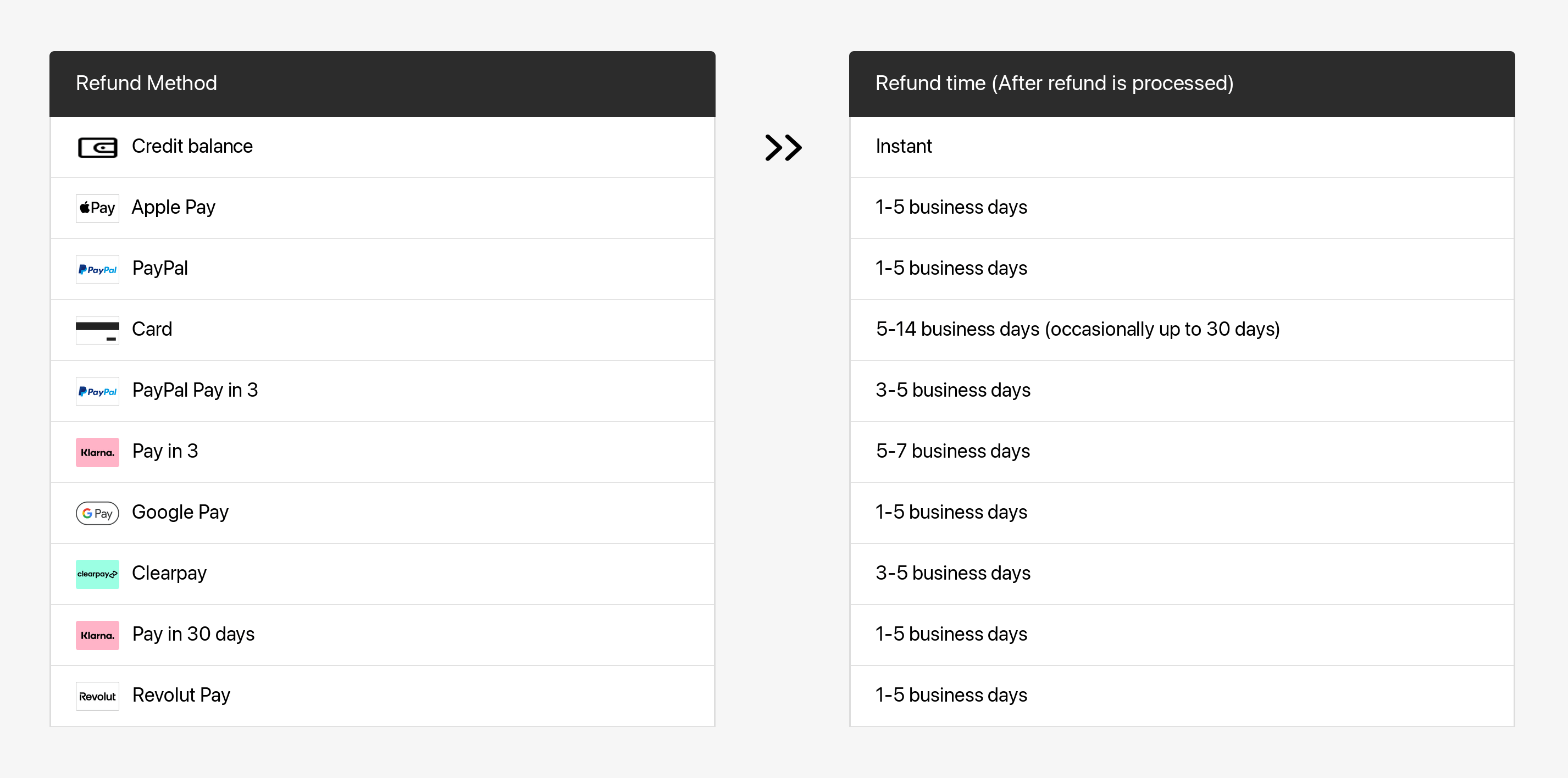The height and width of the screenshot is (778, 1568).
Task: Click the PayPal logo beside Pay in 3
Action: (97, 391)
